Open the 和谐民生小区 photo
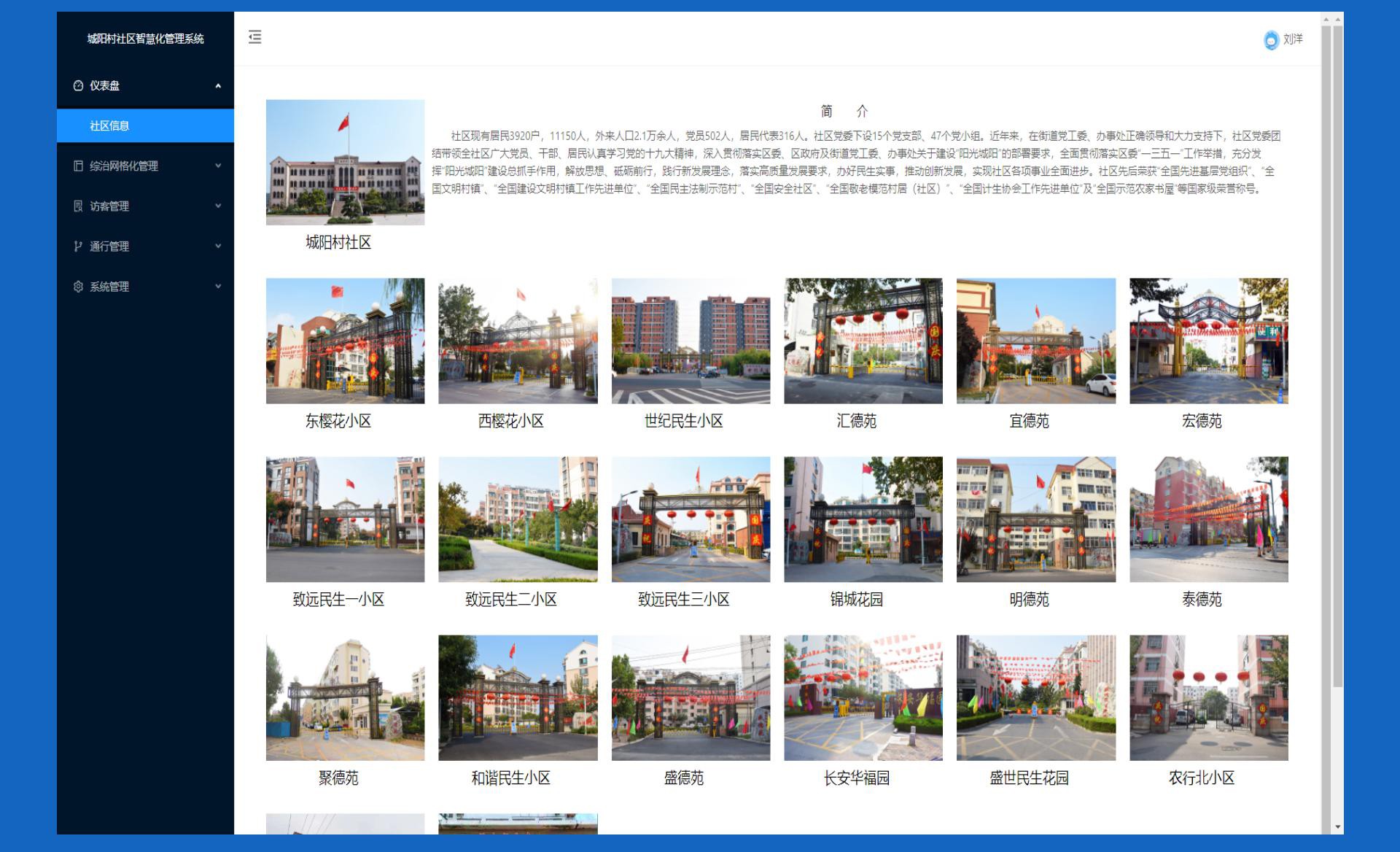Viewport: 1400px width, 852px height. tap(518, 697)
